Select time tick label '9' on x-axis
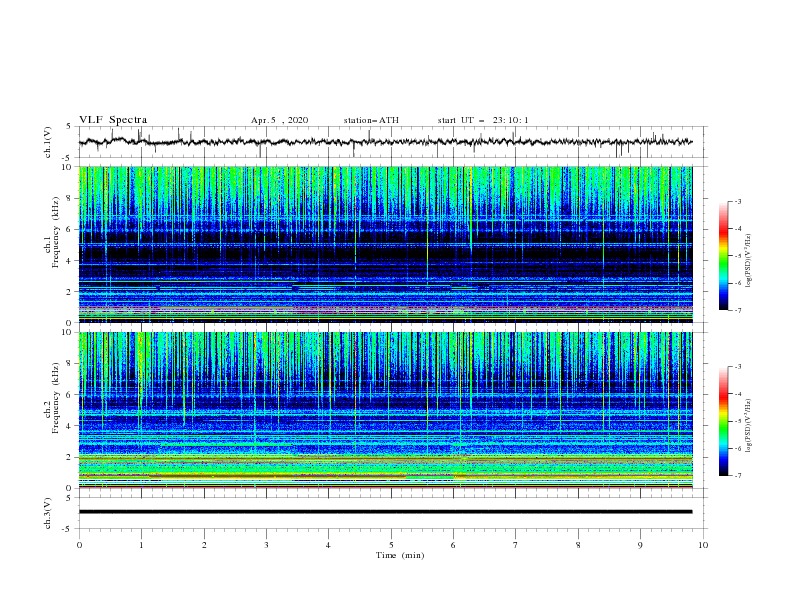 coord(640,545)
